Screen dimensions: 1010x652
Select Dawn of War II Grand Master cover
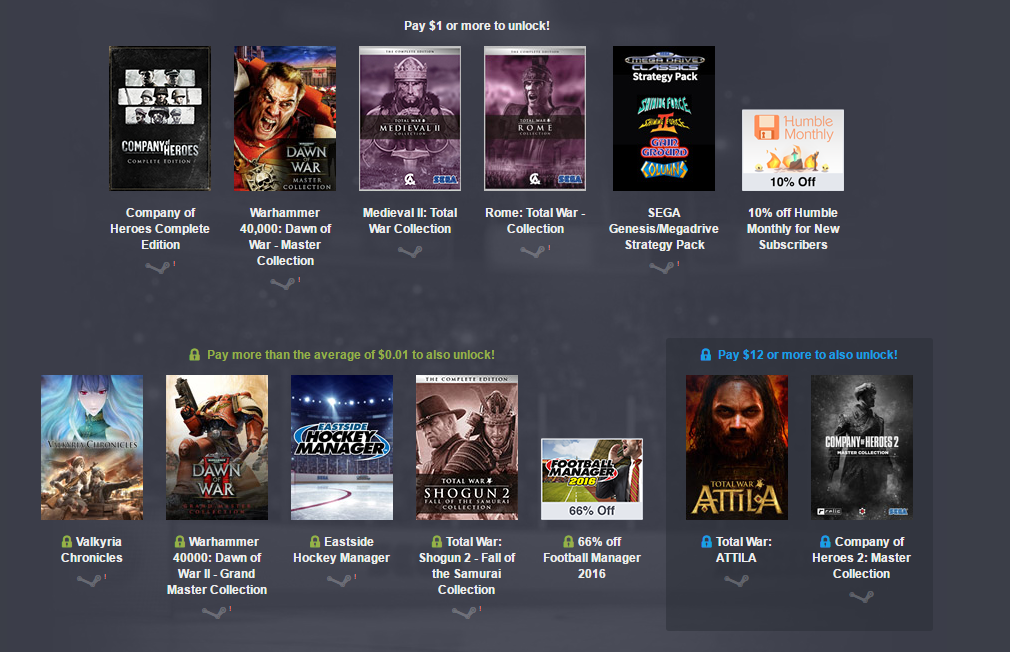tap(217, 448)
